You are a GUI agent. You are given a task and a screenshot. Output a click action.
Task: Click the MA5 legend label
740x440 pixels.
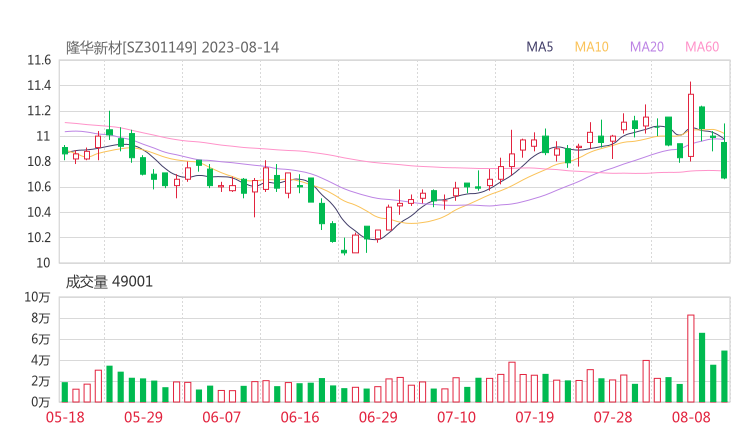pos(539,47)
